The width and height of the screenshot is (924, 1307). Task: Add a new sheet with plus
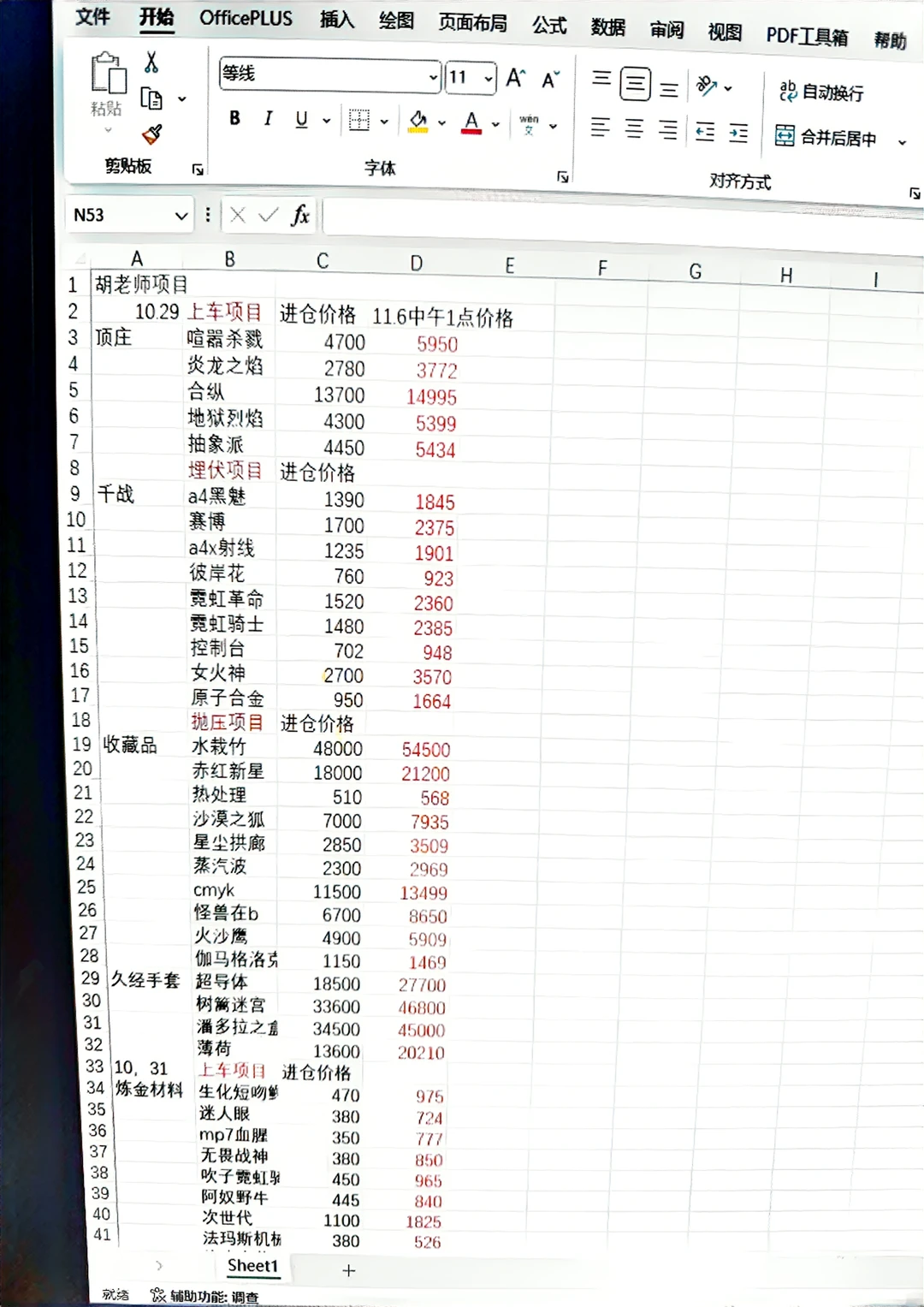349,1271
